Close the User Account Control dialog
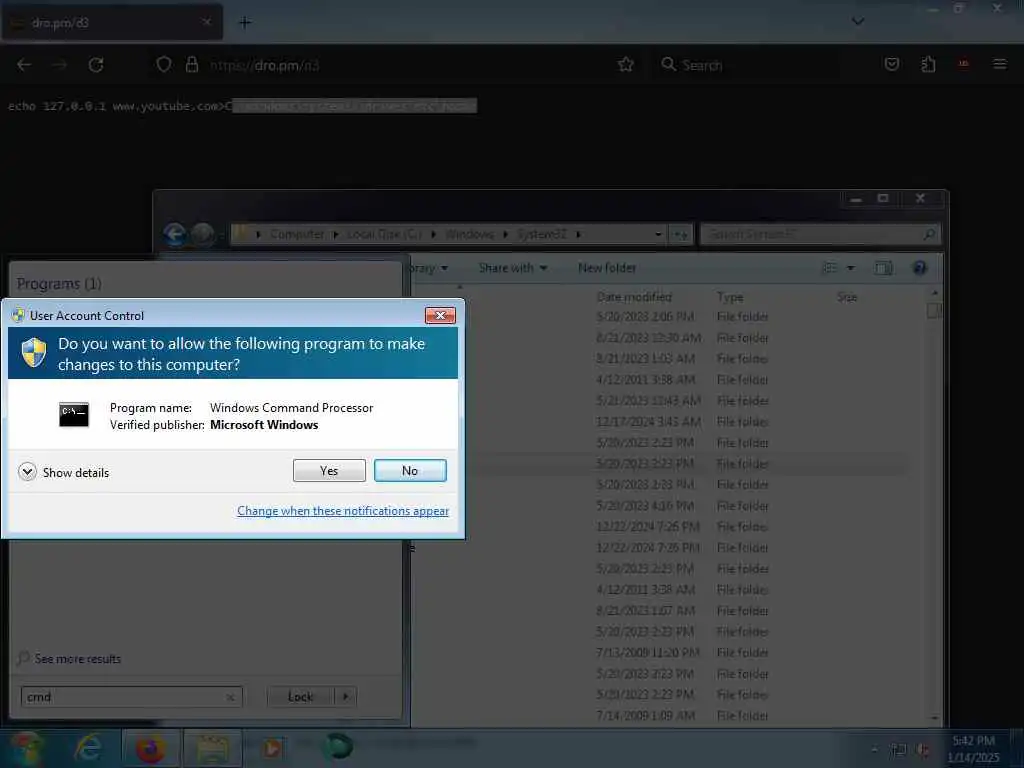This screenshot has width=1024, height=768. pos(440,315)
